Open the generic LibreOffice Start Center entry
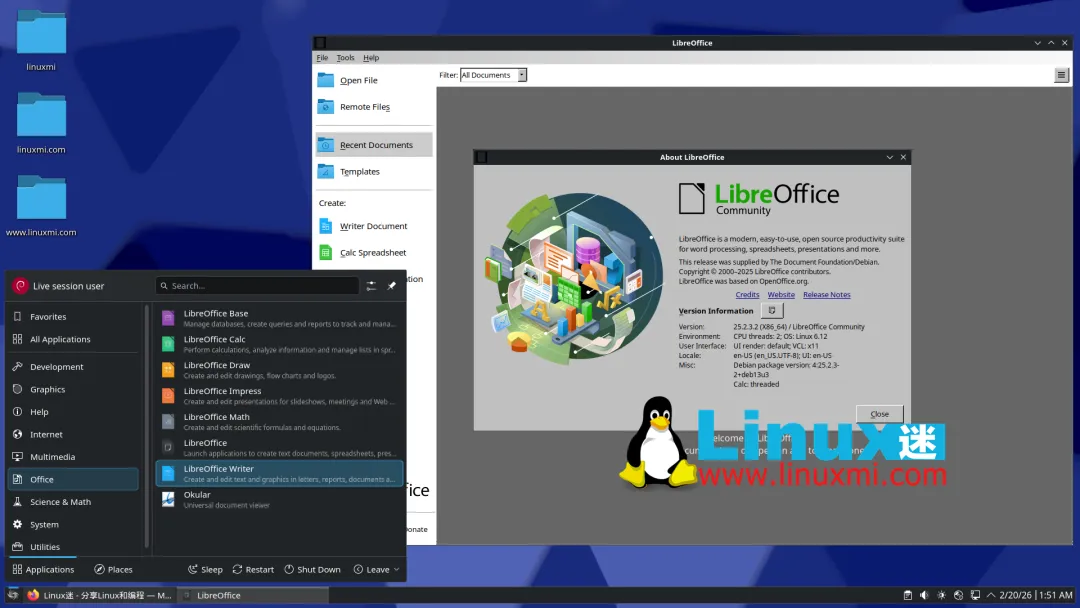Screen dimensions: 1080x608 point(279,448)
